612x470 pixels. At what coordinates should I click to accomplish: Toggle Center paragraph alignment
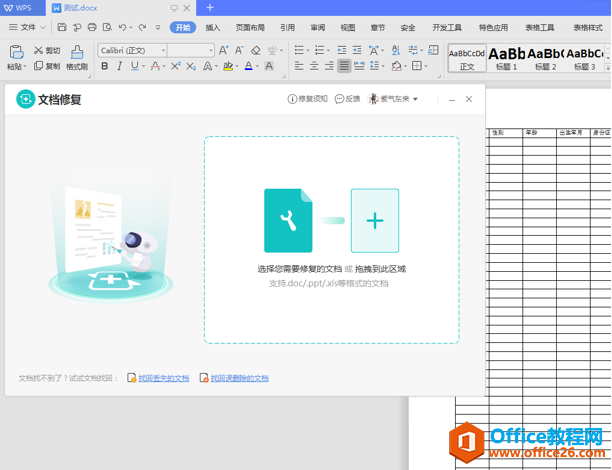point(314,66)
